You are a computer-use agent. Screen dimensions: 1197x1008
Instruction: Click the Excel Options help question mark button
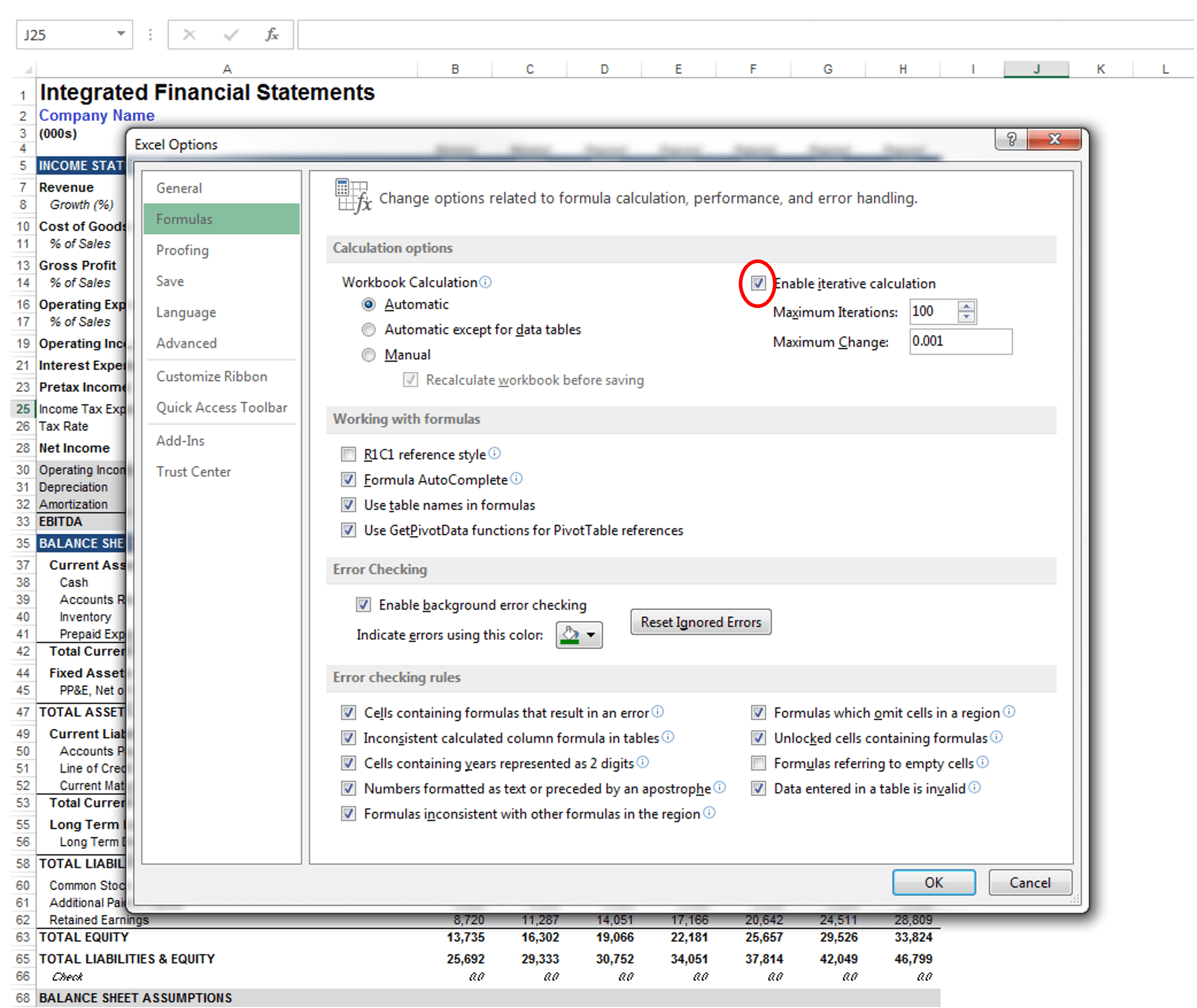point(1012,139)
